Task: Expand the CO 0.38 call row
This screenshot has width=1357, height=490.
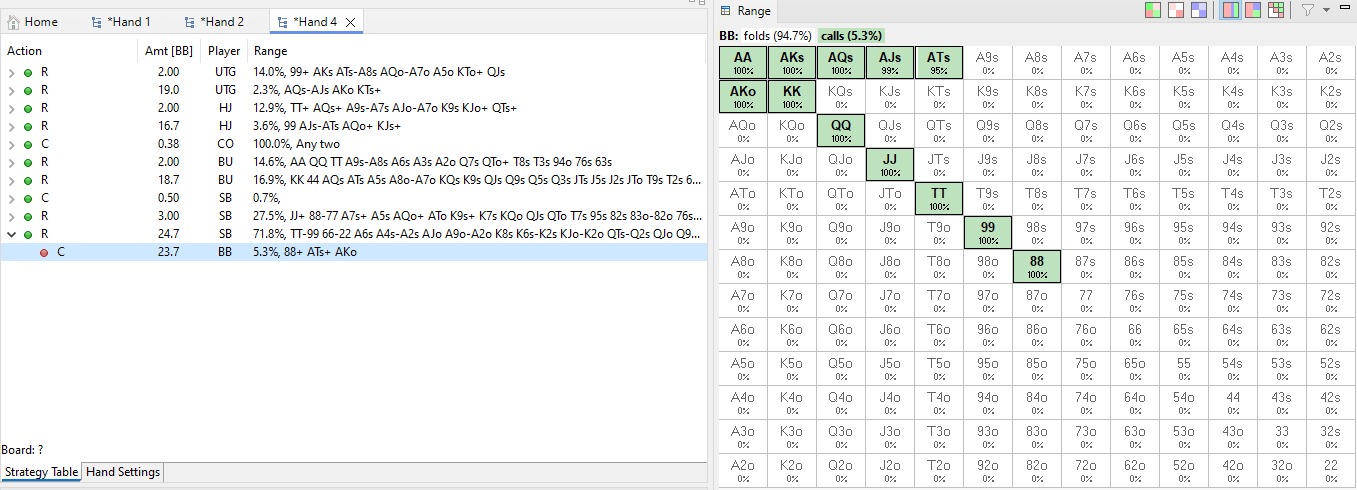Action: [x=12, y=144]
